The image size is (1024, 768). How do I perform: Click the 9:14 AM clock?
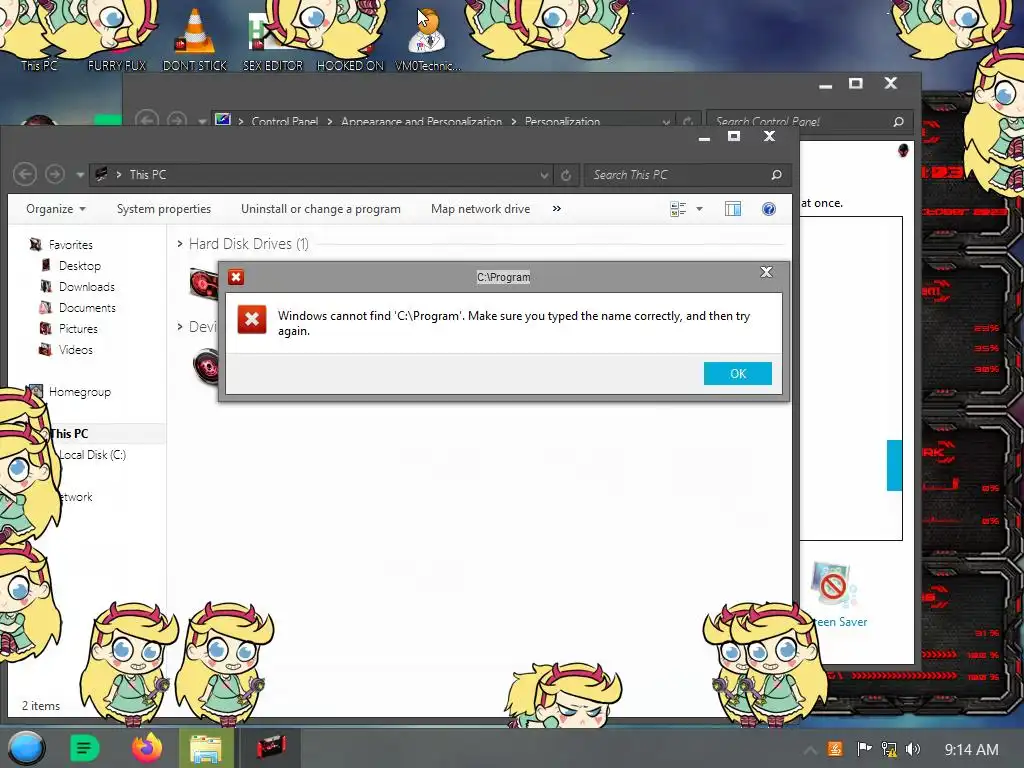[x=971, y=750]
